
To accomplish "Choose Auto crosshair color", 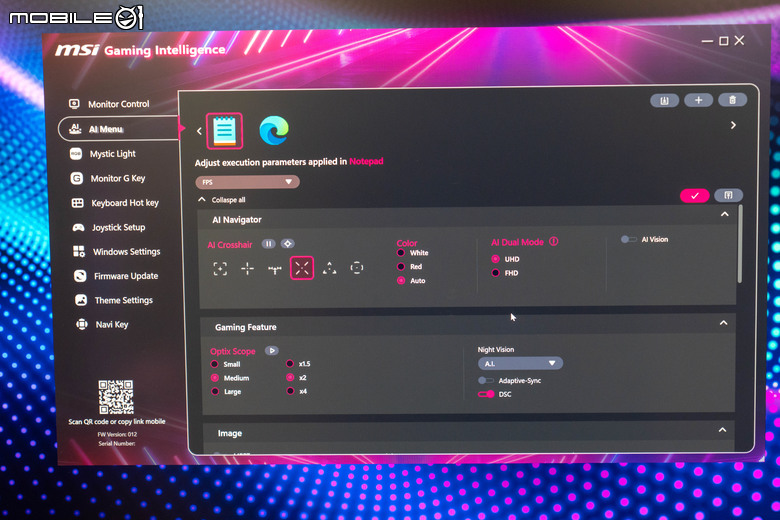I will pos(400,281).
